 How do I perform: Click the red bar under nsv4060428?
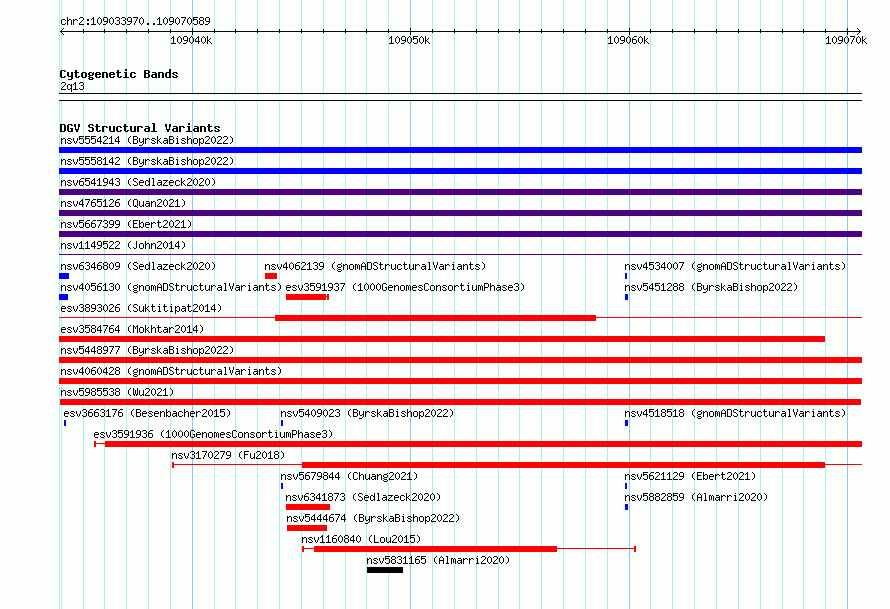click(x=460, y=381)
